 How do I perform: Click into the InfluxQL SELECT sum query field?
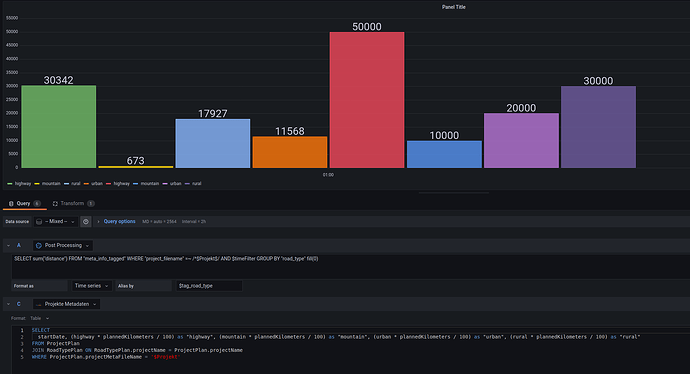[350, 266]
